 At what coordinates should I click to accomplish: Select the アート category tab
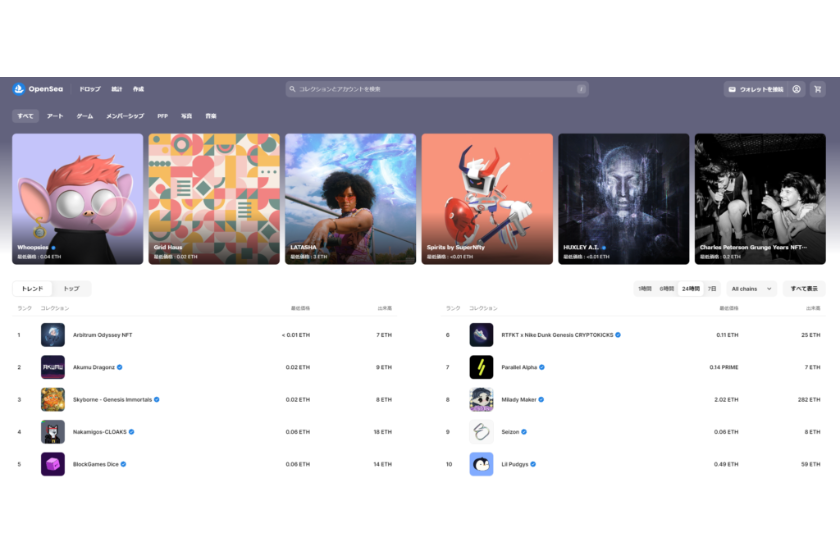pyautogui.click(x=55, y=116)
